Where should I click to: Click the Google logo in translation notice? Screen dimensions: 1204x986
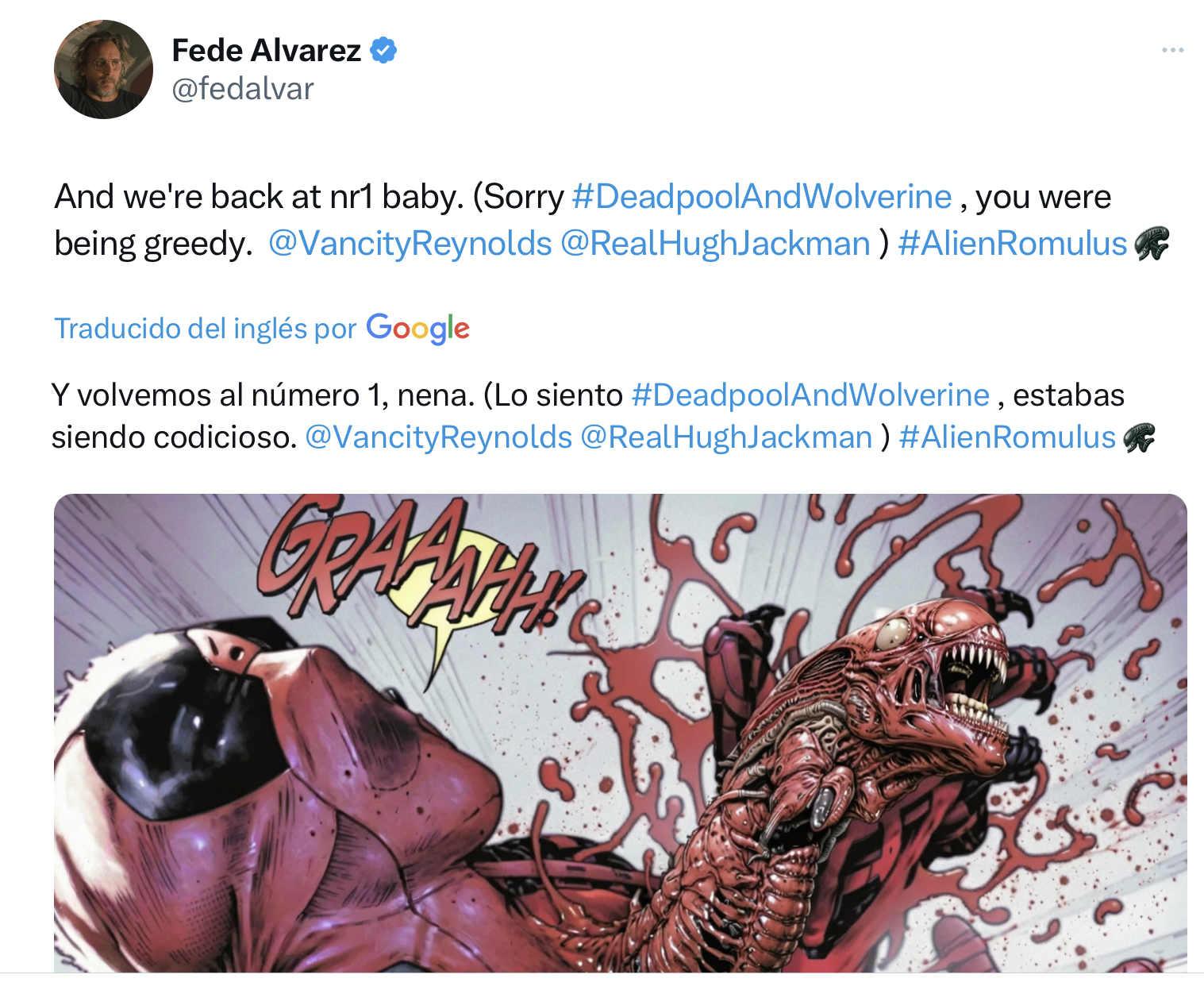[418, 328]
